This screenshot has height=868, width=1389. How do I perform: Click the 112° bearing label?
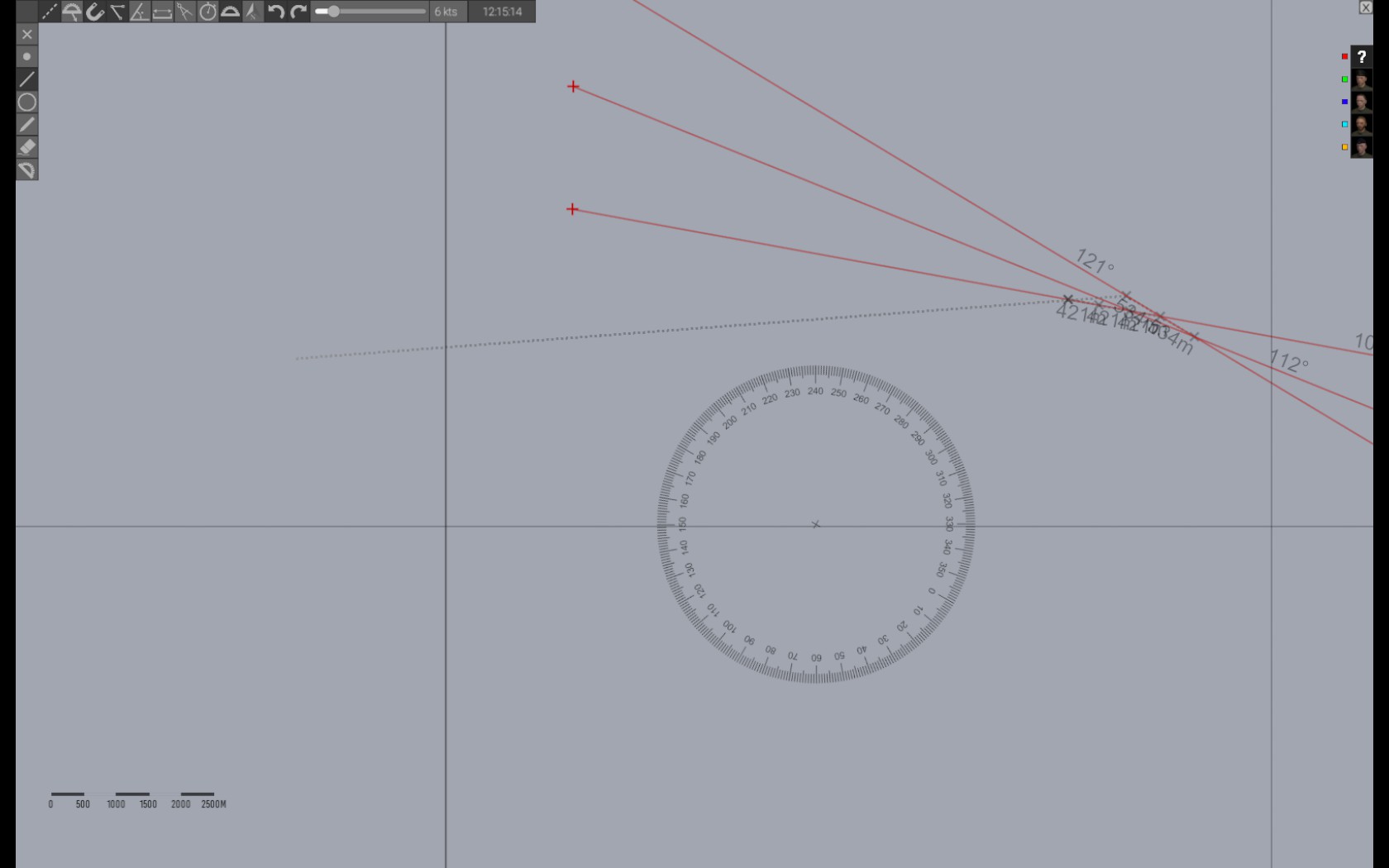coord(1289,361)
